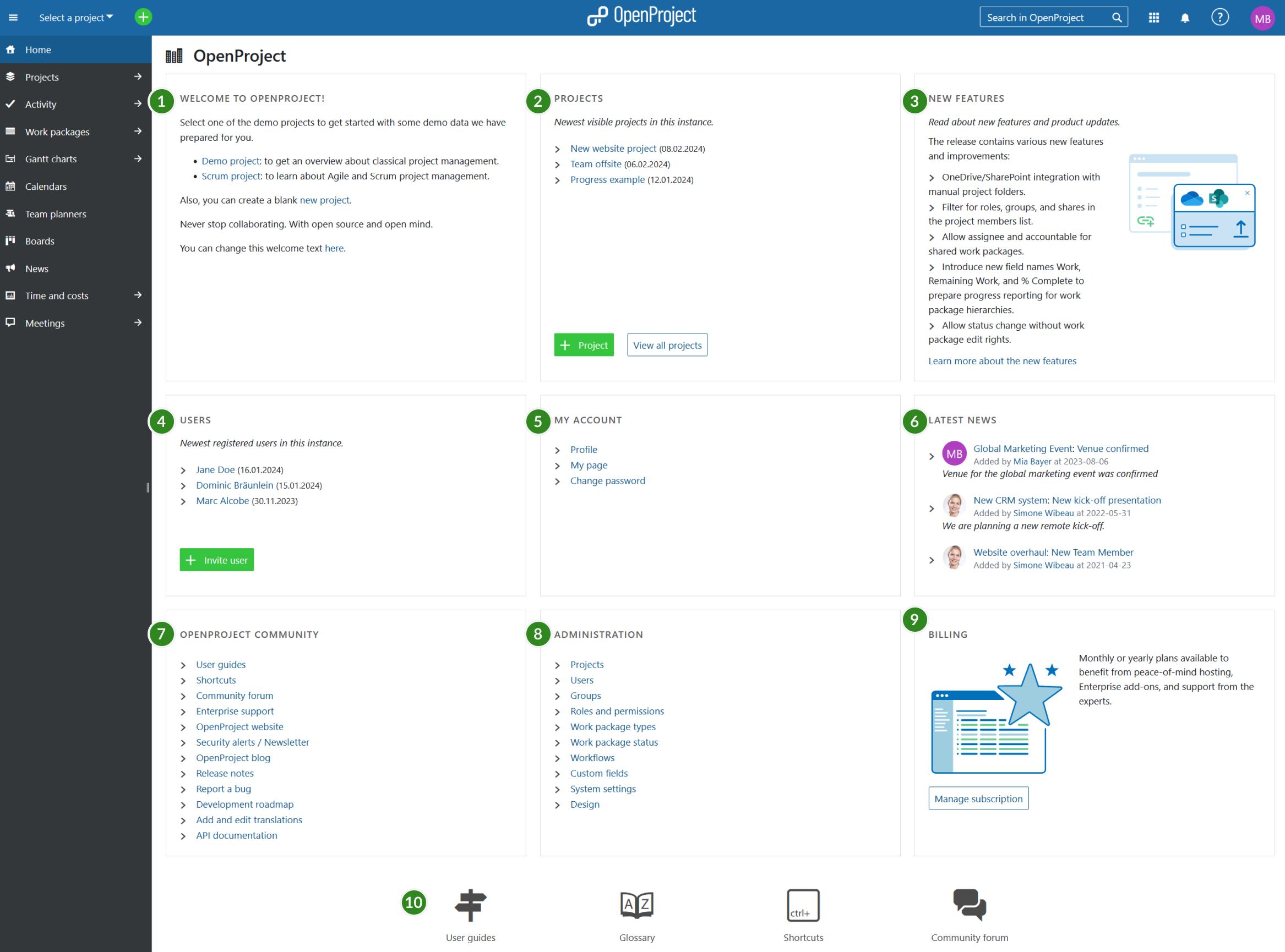Click View all projects button

click(x=667, y=345)
